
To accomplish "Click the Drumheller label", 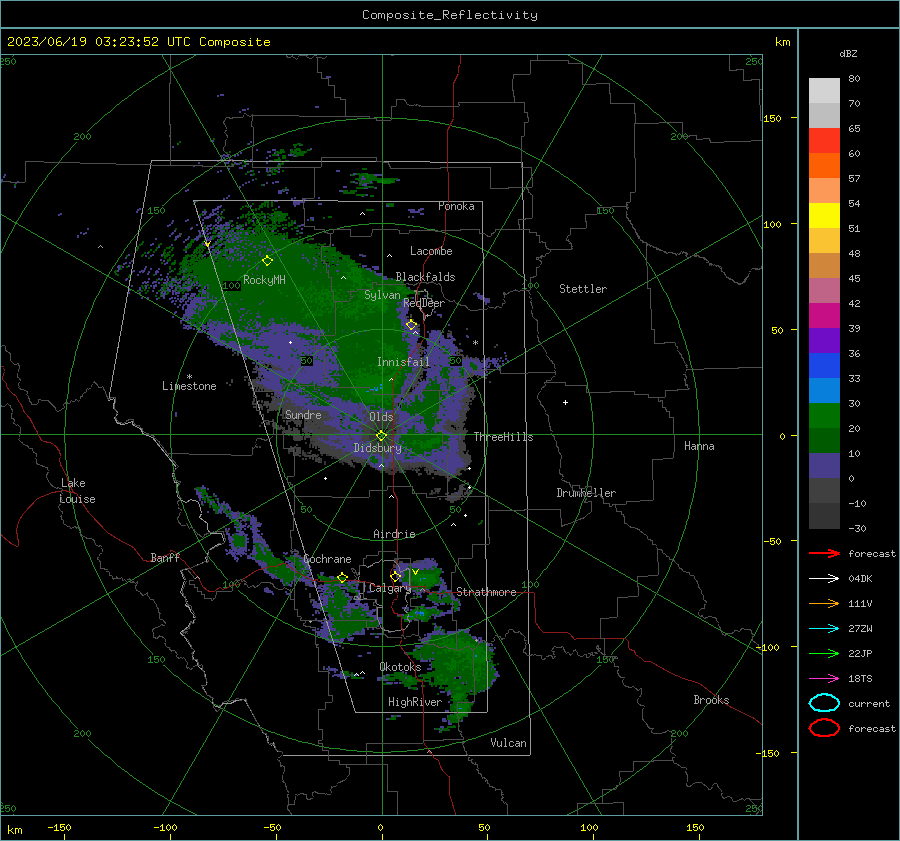I will 586,493.
